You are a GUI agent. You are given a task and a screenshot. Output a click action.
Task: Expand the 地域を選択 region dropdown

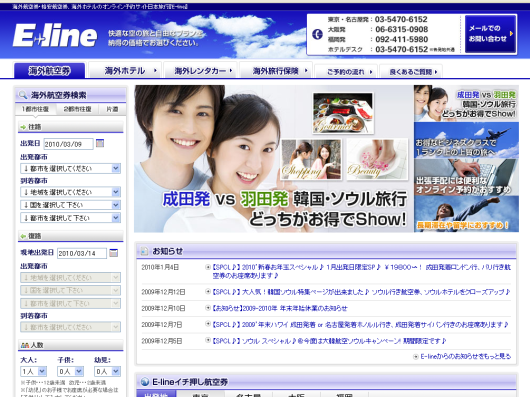[x=70, y=192]
